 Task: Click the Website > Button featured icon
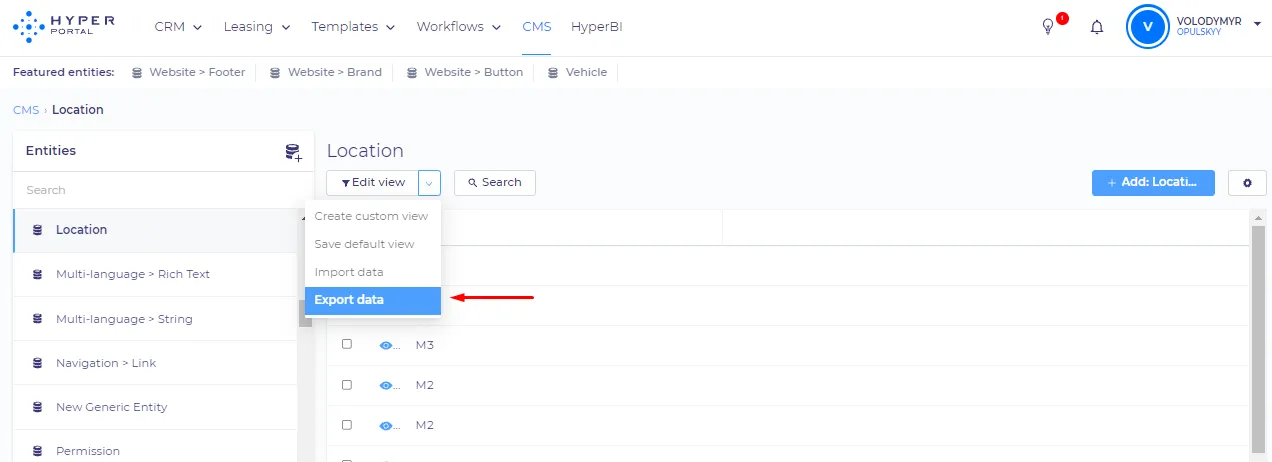tap(411, 73)
